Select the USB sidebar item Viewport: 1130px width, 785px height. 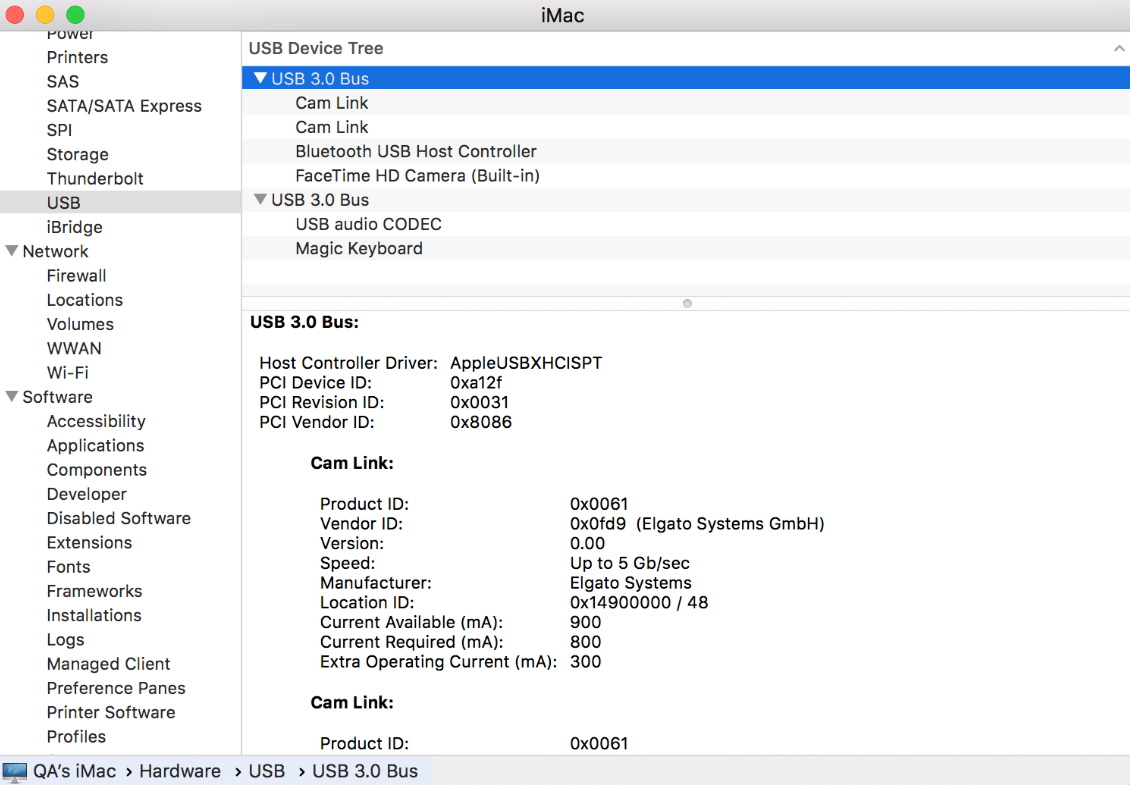(x=120, y=203)
